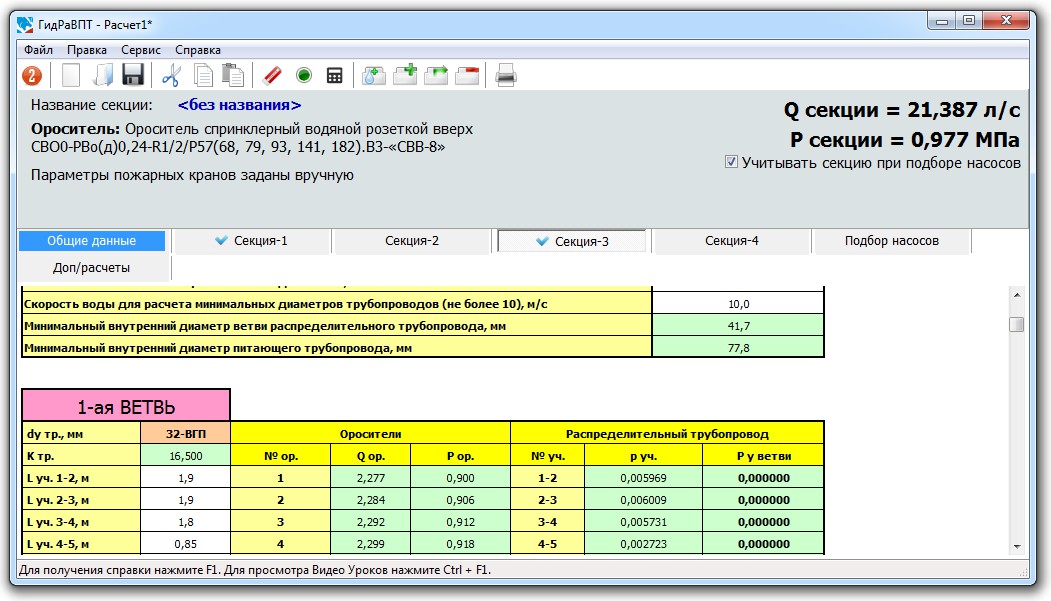Create a new blank calculation file
This screenshot has width=1051, height=601.
[x=71, y=75]
